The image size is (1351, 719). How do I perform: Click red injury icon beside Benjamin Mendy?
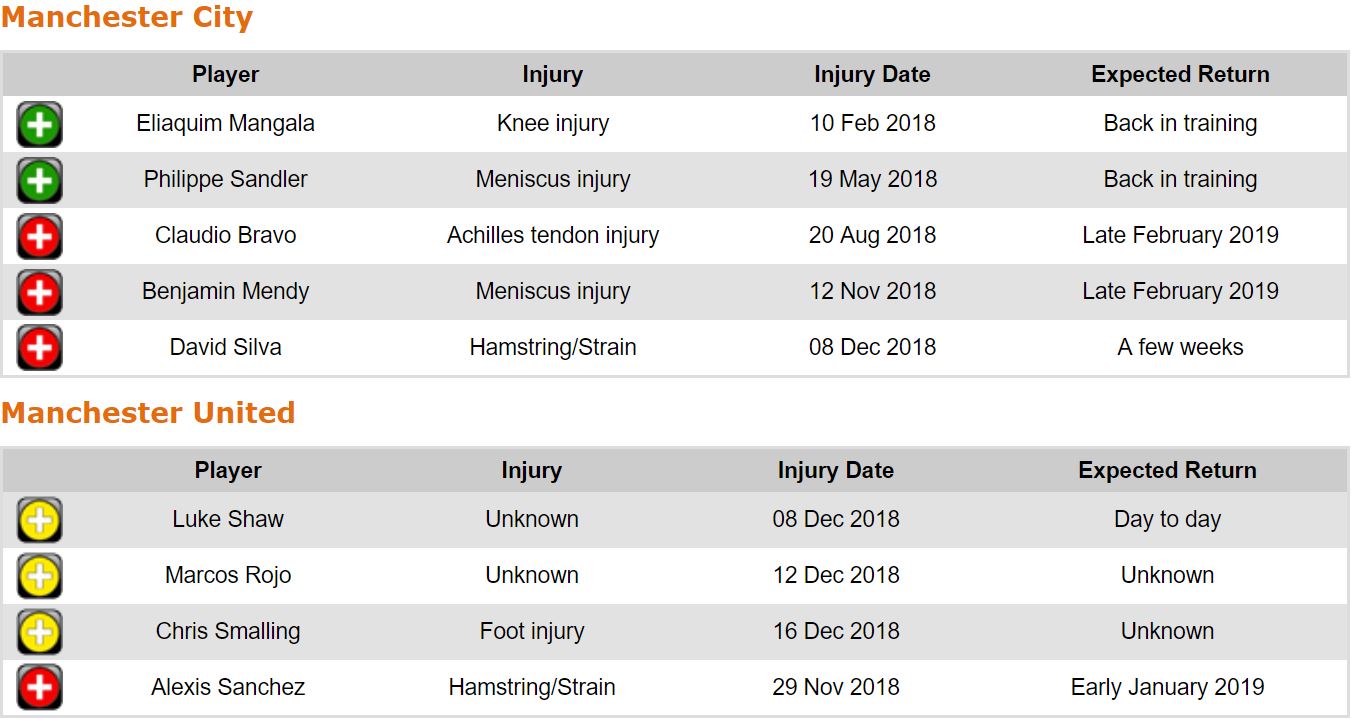click(39, 293)
